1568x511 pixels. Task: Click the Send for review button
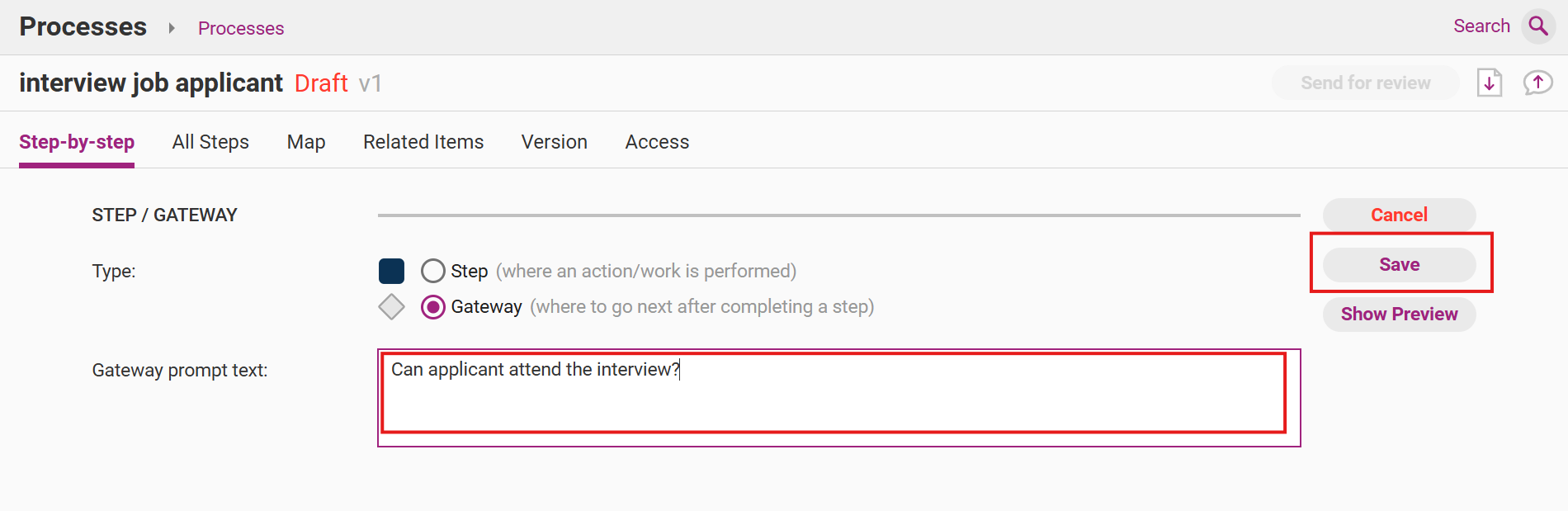click(1365, 83)
